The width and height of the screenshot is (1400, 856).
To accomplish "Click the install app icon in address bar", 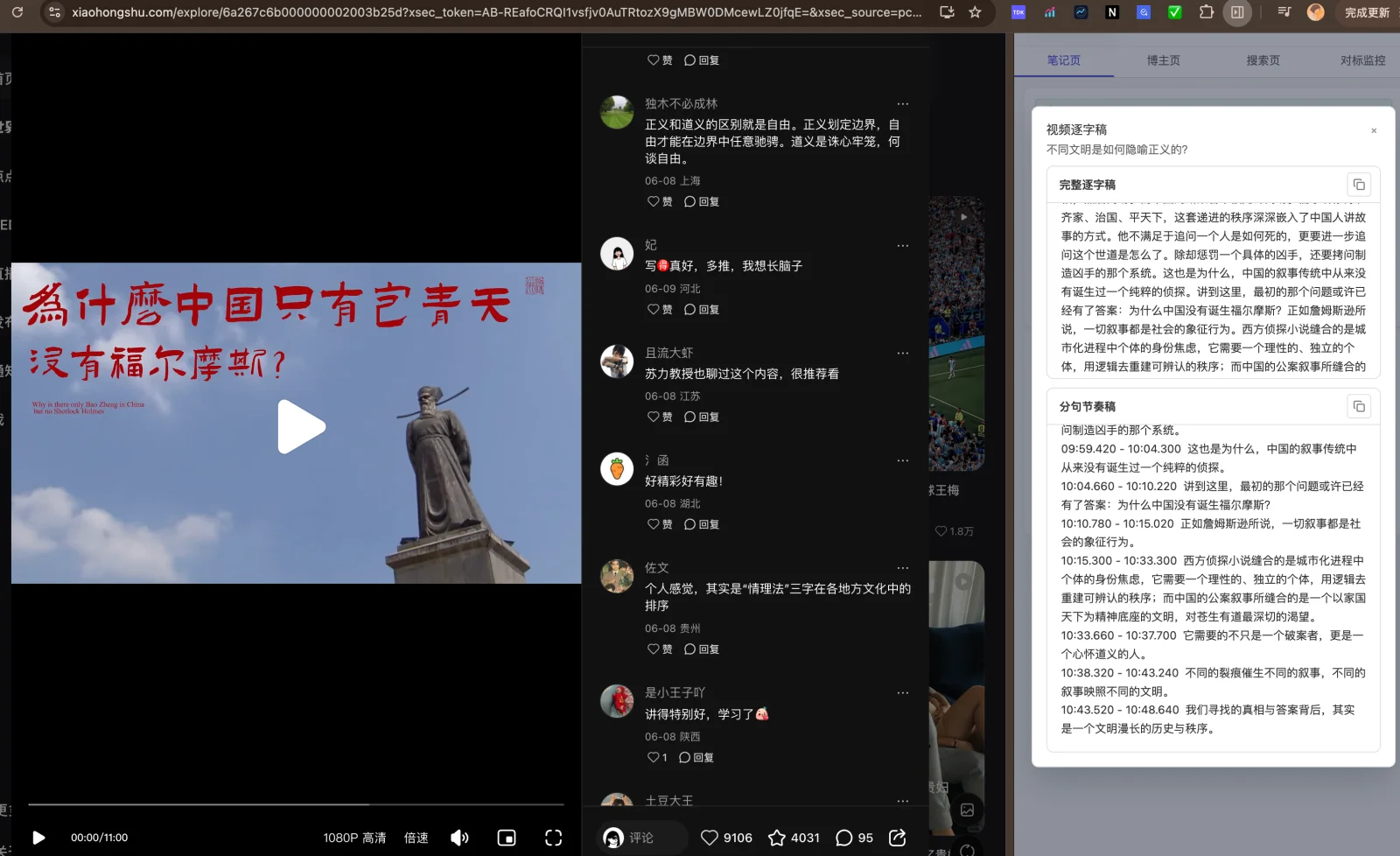I will [947, 12].
